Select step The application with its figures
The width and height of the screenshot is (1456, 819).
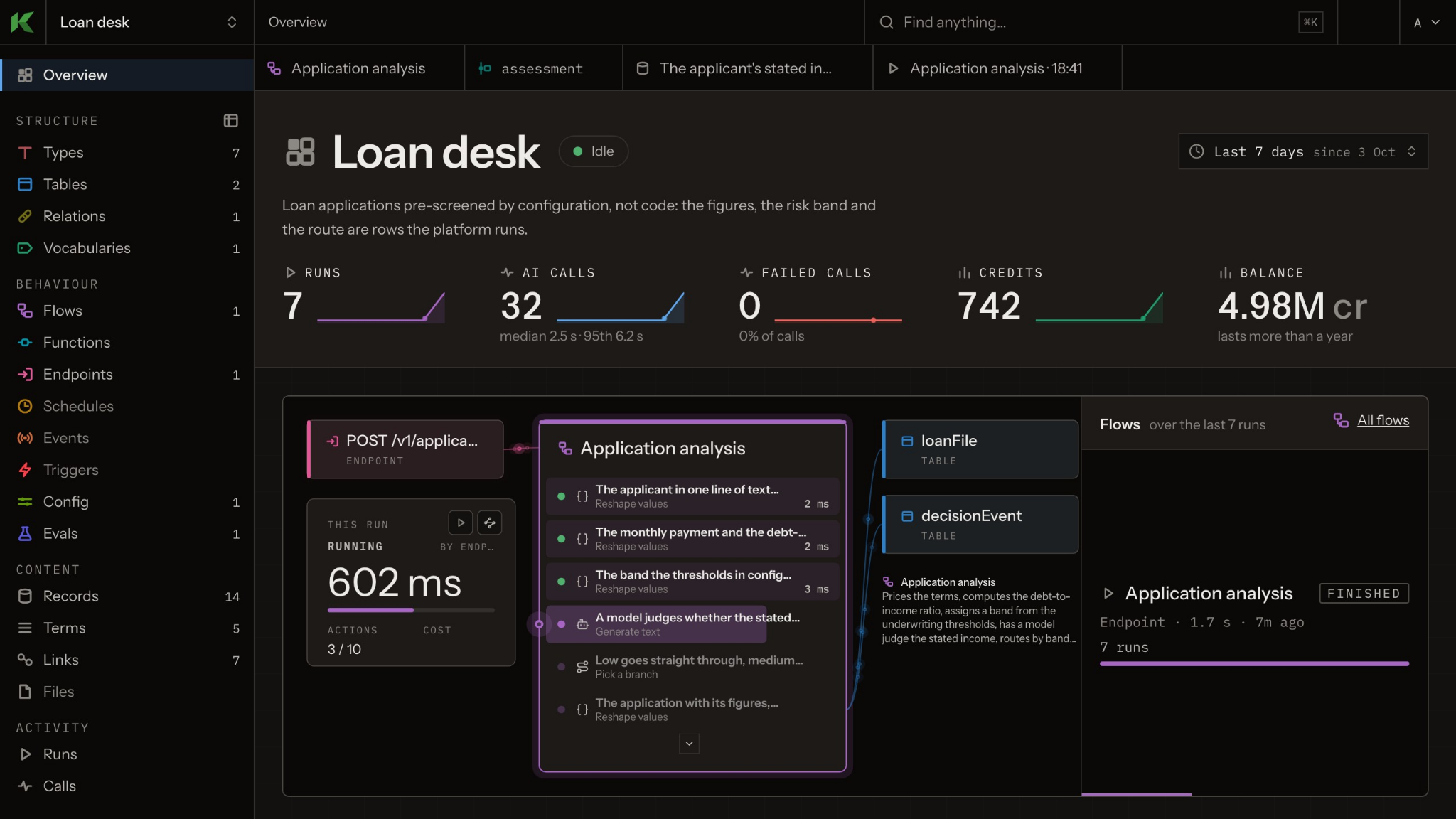click(x=692, y=710)
